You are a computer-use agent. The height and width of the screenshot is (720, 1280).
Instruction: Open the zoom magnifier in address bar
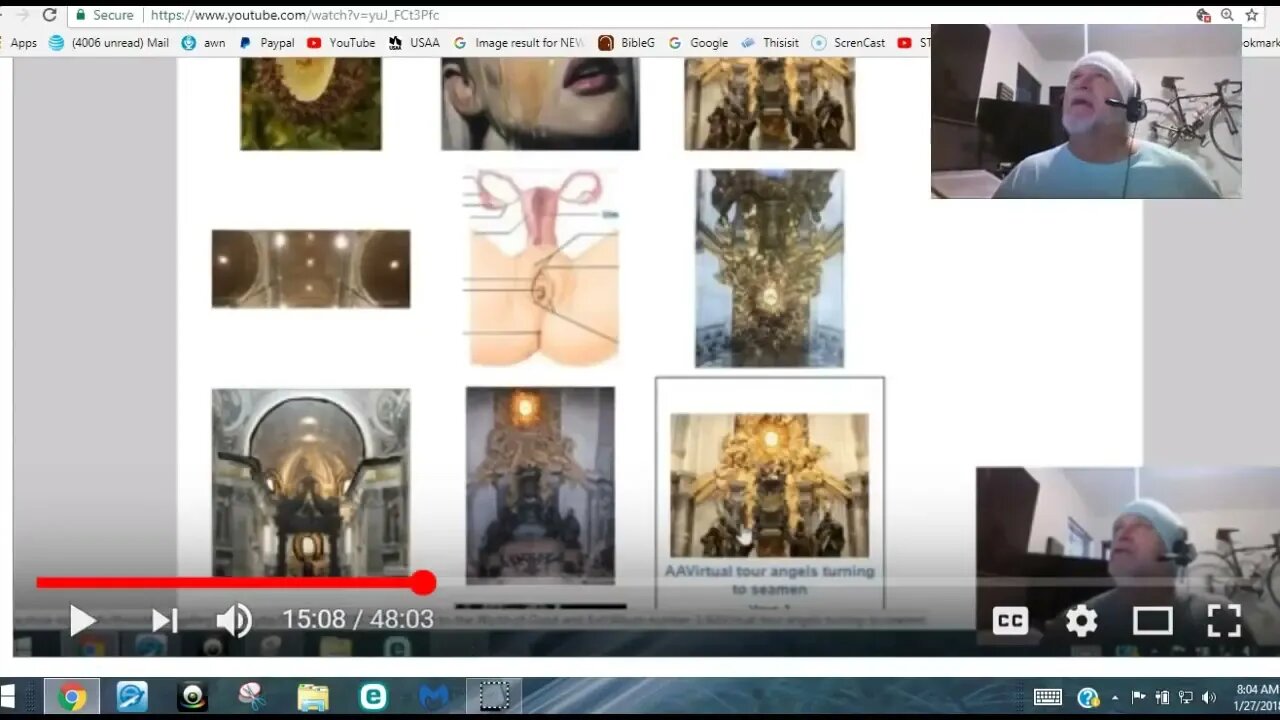(x=1227, y=15)
